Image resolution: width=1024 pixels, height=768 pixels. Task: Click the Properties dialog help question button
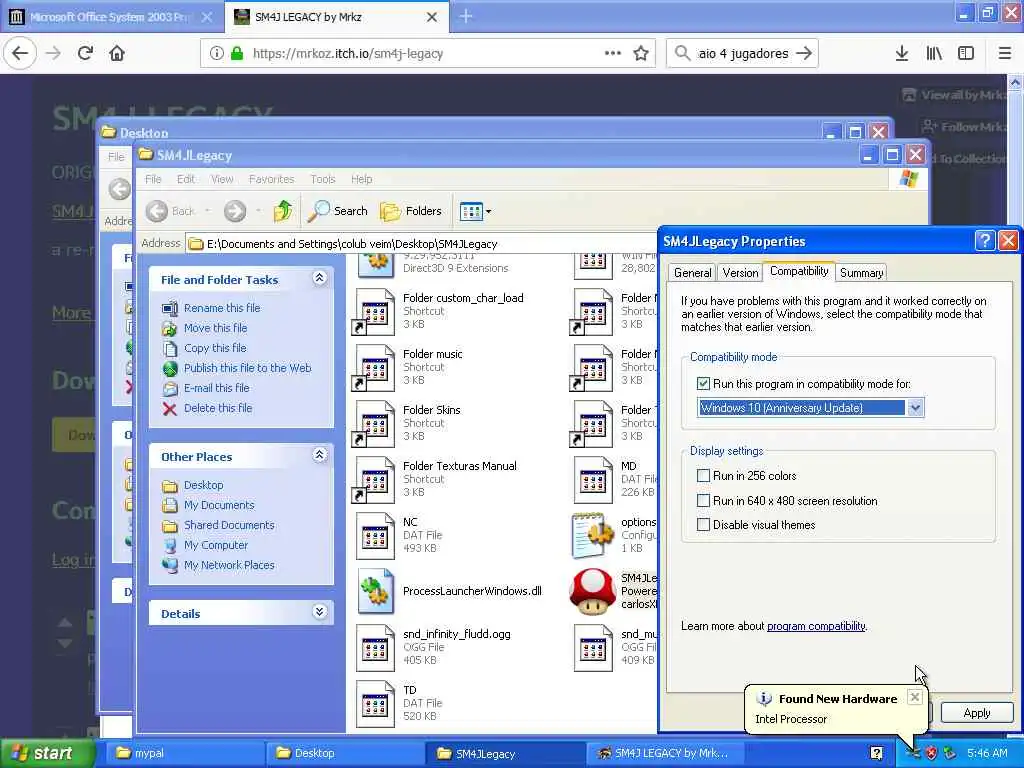(x=984, y=241)
